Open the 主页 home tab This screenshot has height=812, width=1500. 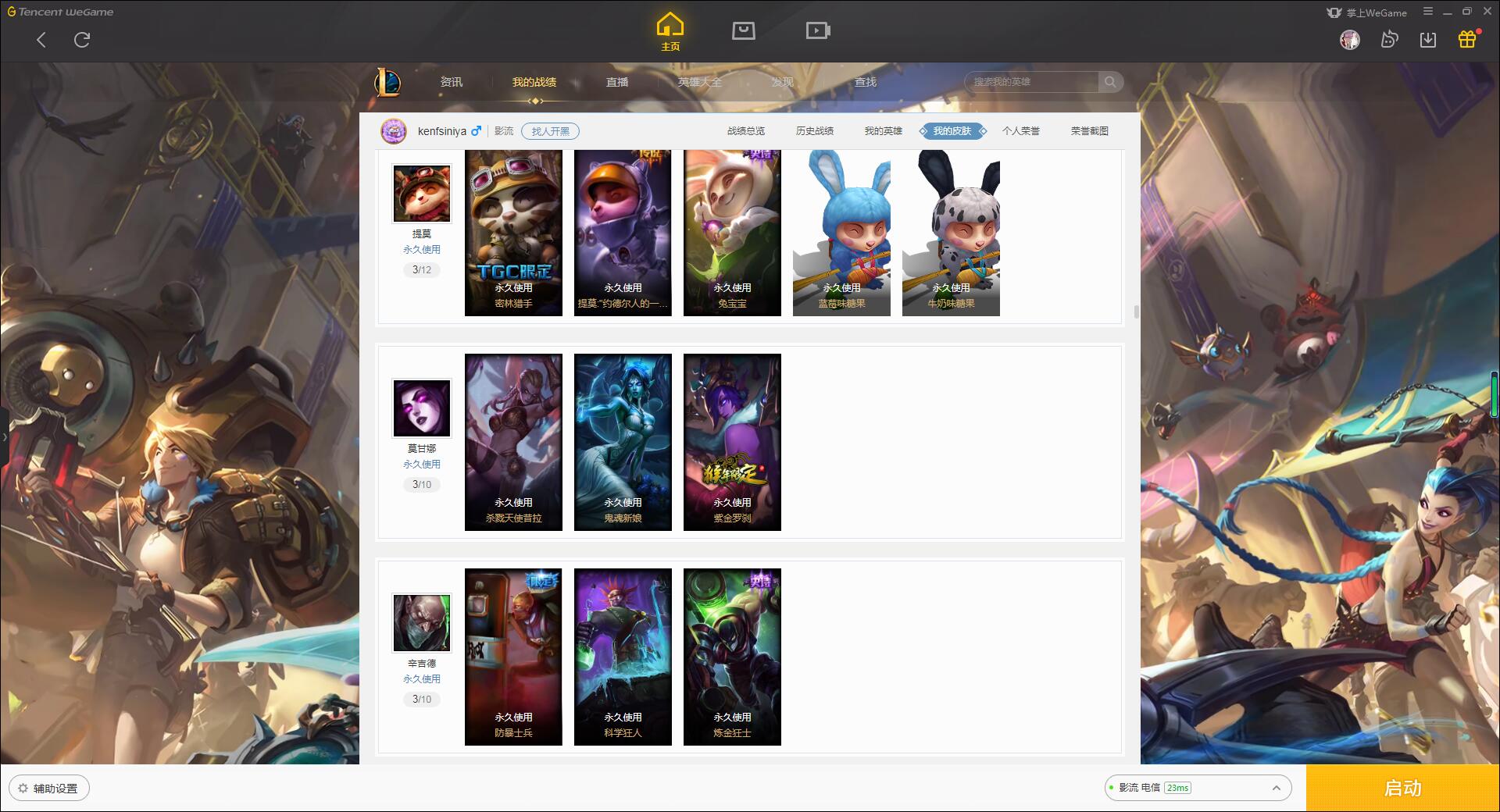coord(670,31)
